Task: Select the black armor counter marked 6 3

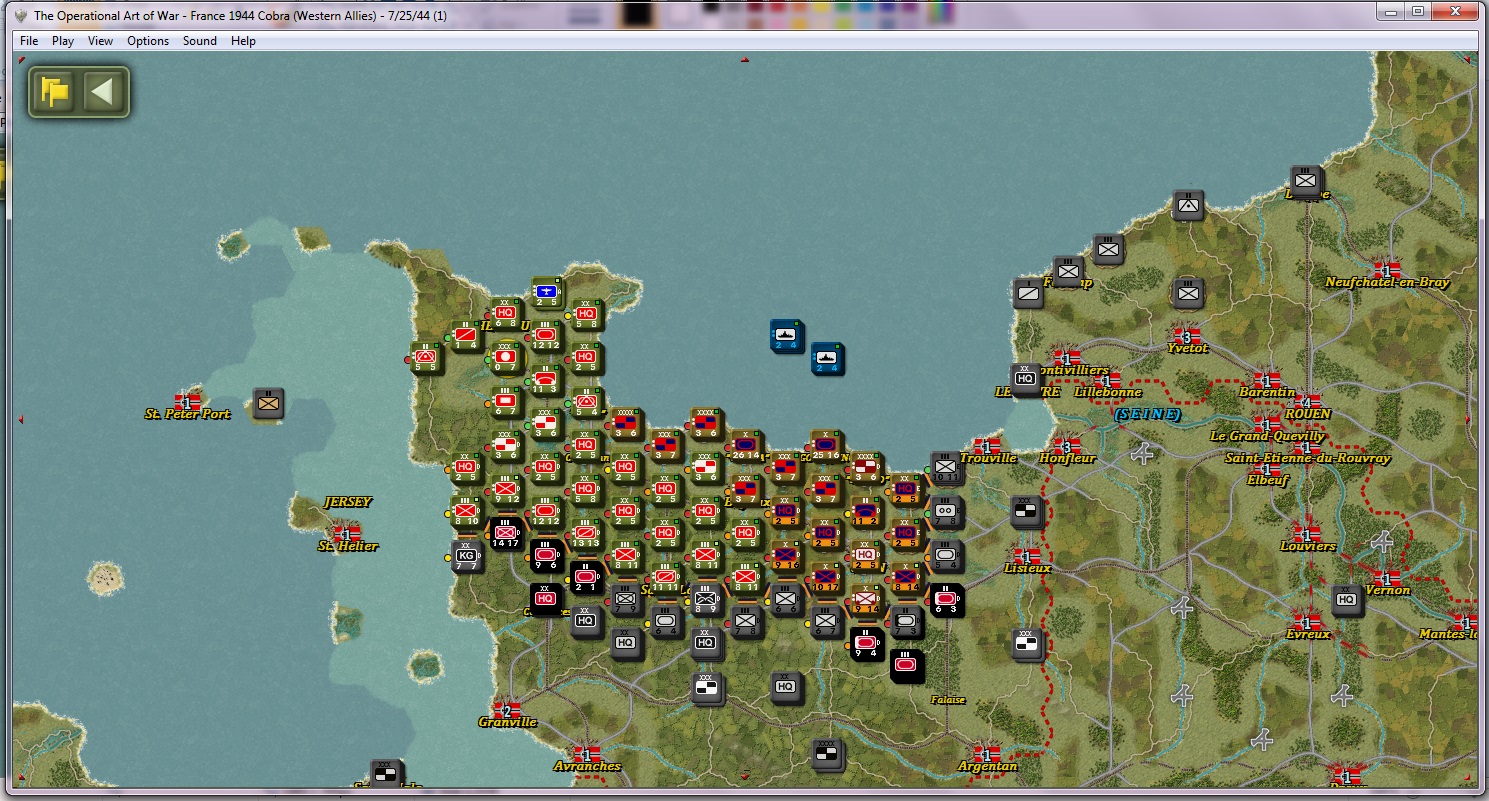Action: (x=946, y=600)
